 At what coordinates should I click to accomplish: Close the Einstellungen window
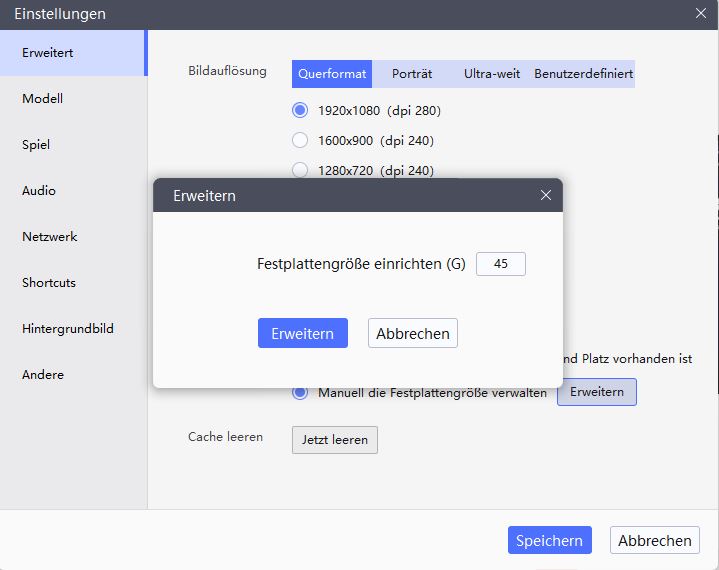(x=701, y=13)
